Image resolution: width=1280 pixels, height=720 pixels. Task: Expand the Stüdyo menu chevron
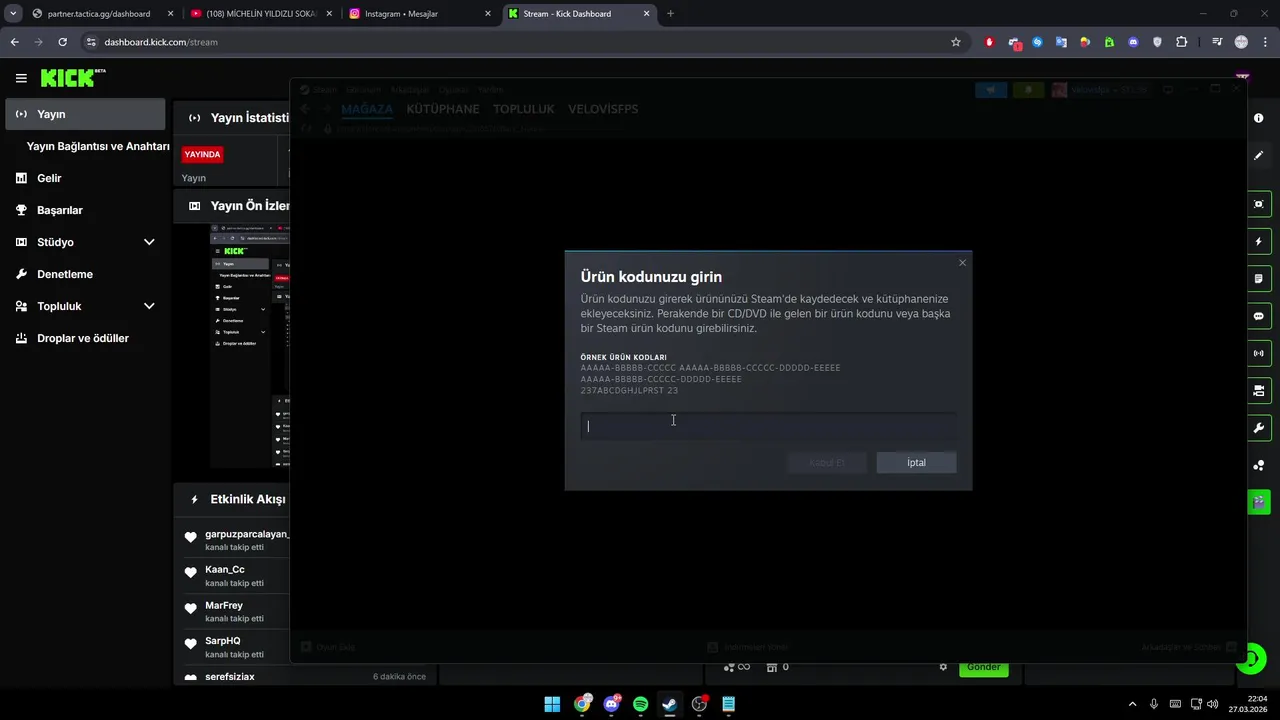(x=149, y=242)
